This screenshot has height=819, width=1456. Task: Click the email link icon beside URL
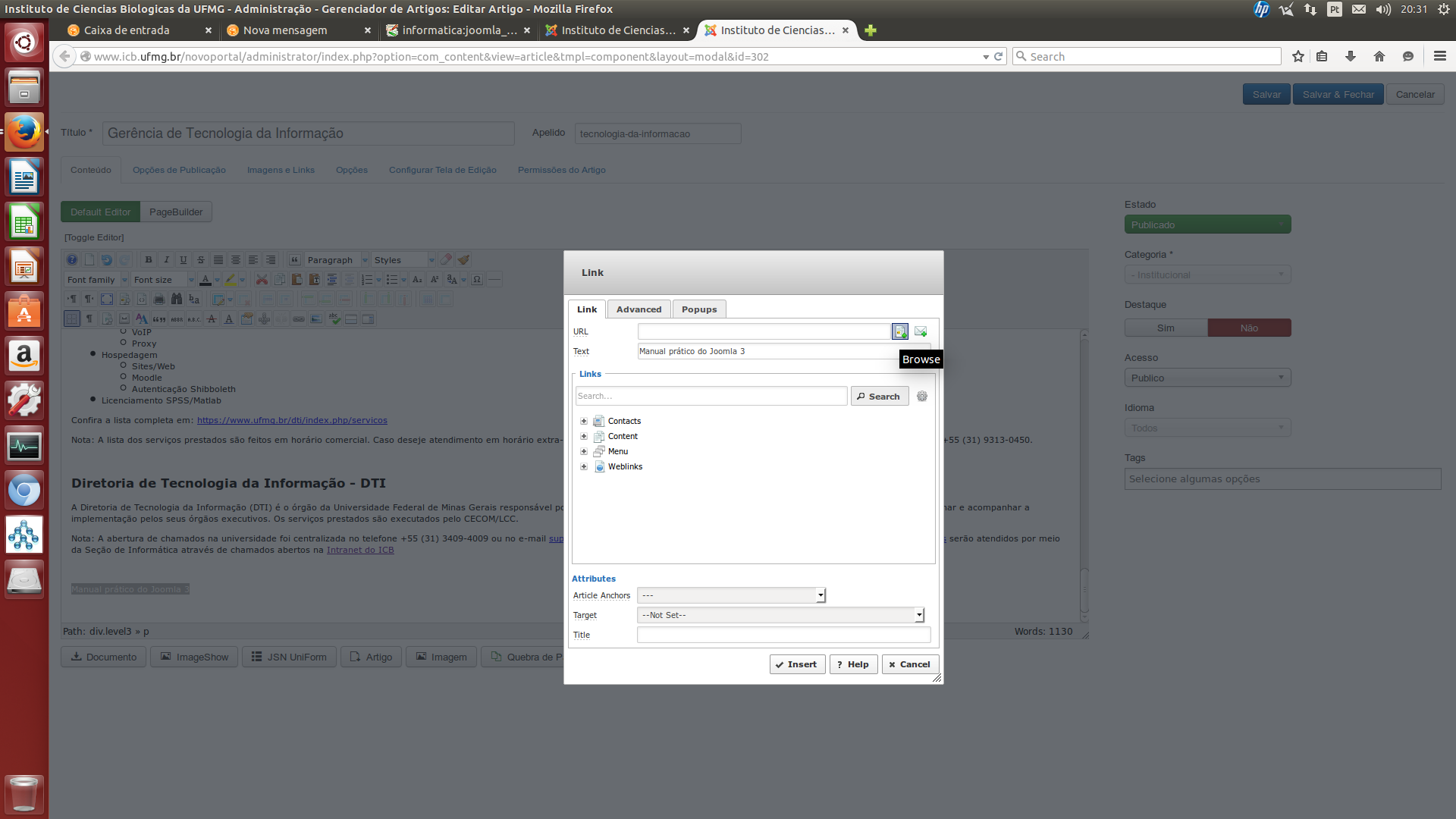pos(921,331)
